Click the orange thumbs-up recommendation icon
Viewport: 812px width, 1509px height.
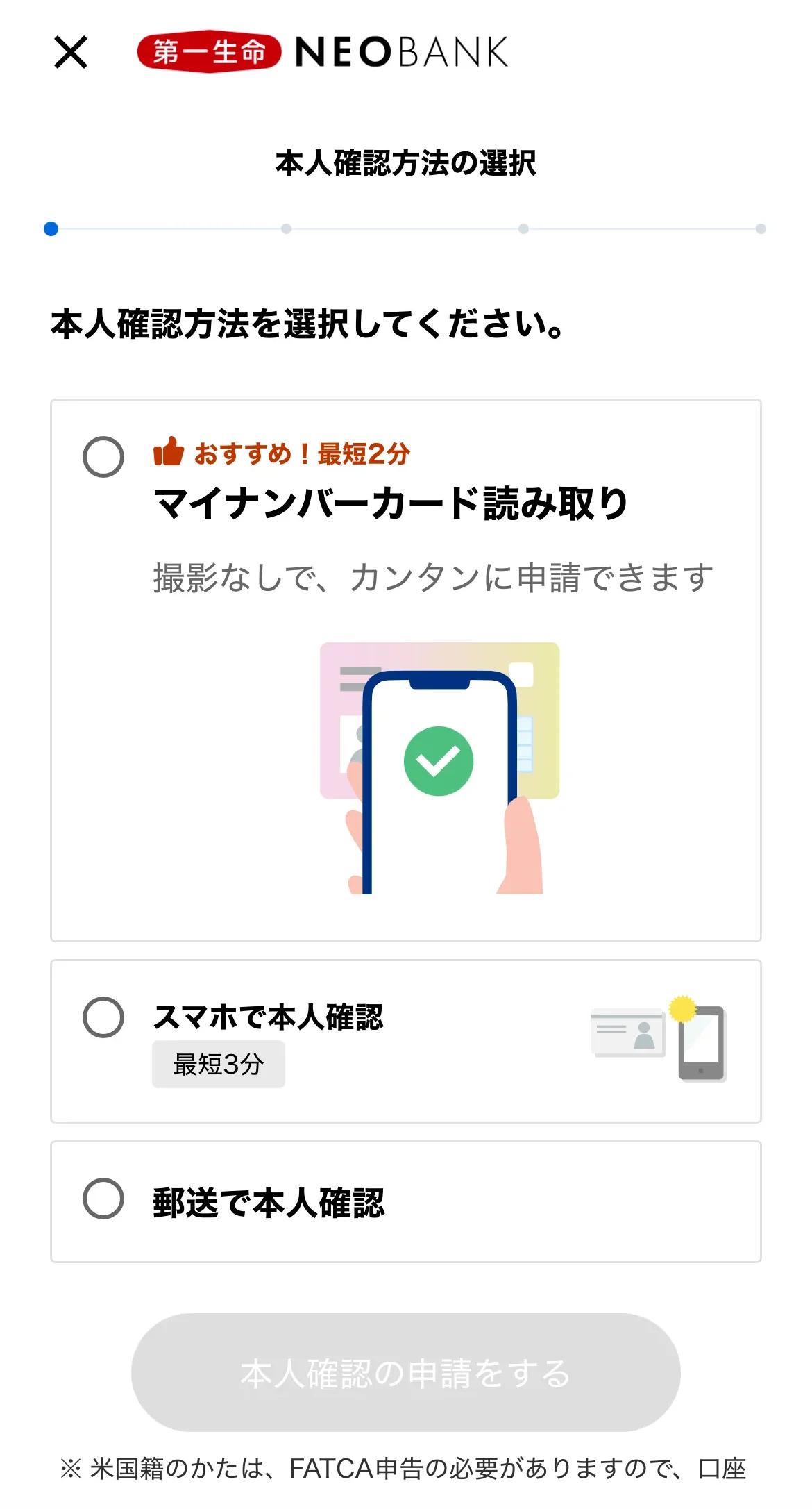169,452
